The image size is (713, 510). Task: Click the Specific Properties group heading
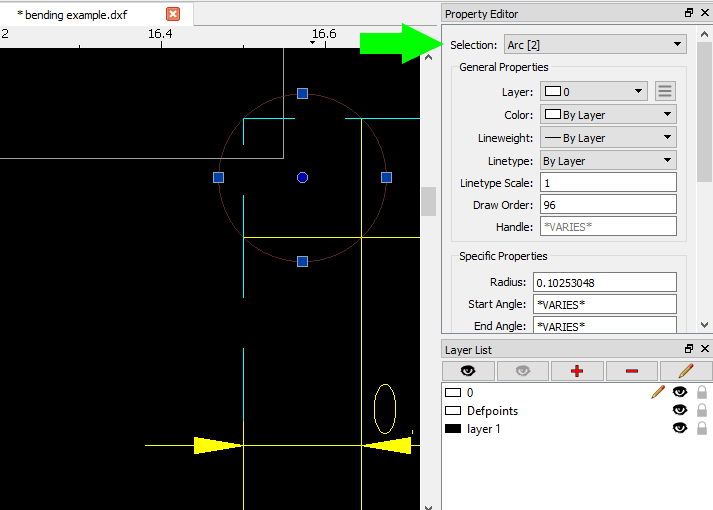point(503,256)
